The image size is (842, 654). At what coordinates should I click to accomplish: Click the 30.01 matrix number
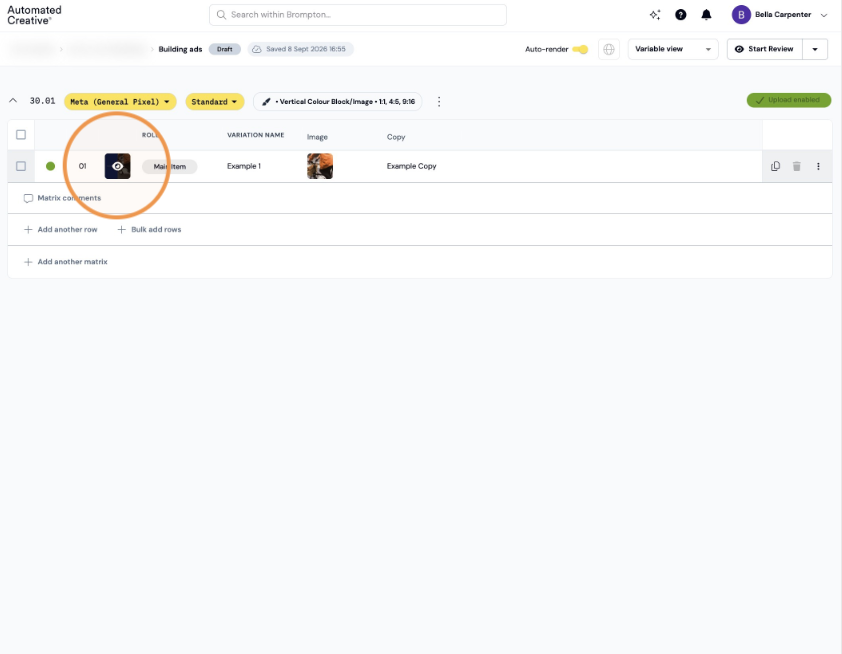pos(42,101)
